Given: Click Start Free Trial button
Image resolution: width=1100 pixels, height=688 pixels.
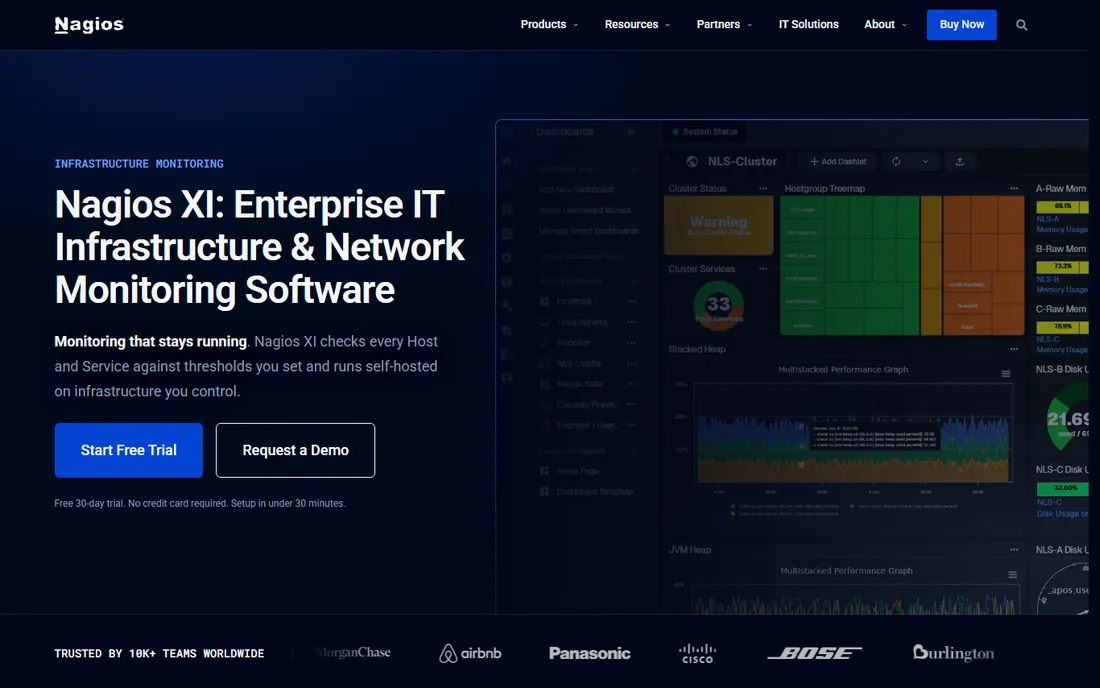Looking at the screenshot, I should pyautogui.click(x=128, y=450).
